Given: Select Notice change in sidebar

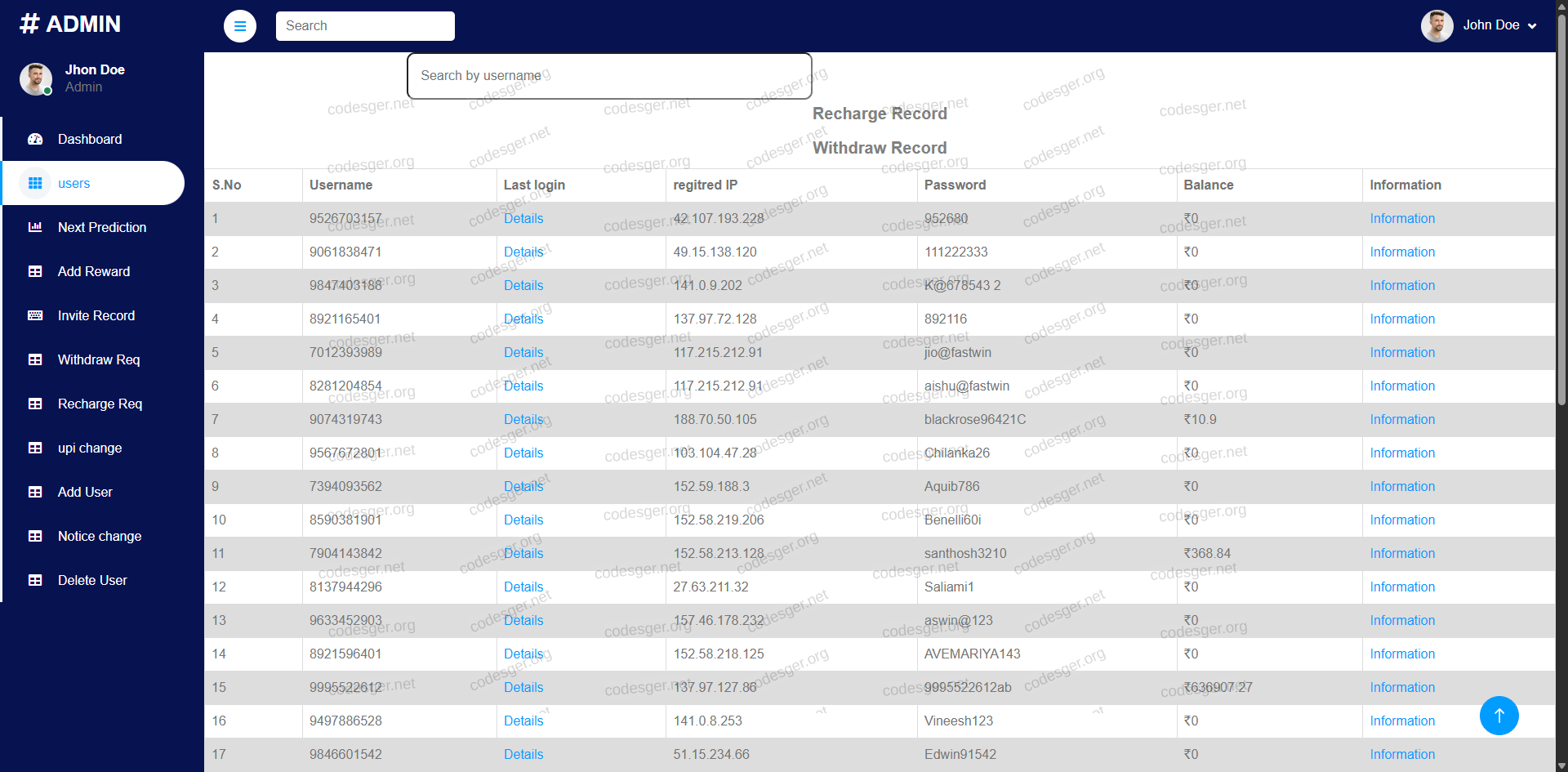Looking at the screenshot, I should 100,536.
